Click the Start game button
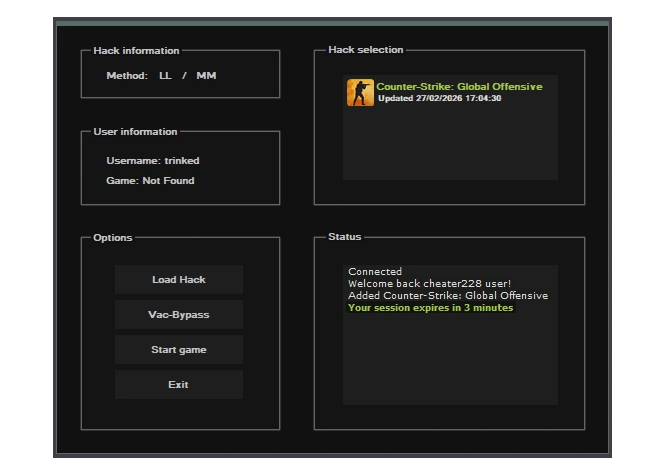 tap(179, 350)
